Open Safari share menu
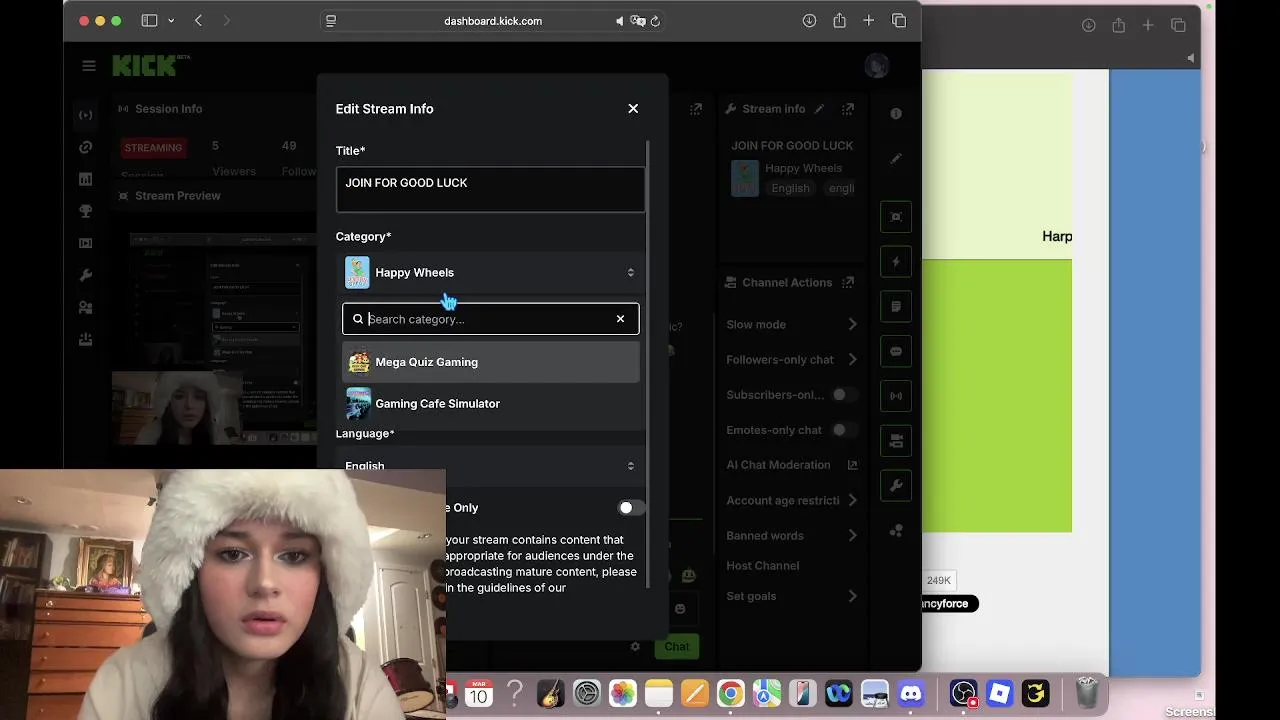Viewport: 1280px width, 720px height. 839,21
